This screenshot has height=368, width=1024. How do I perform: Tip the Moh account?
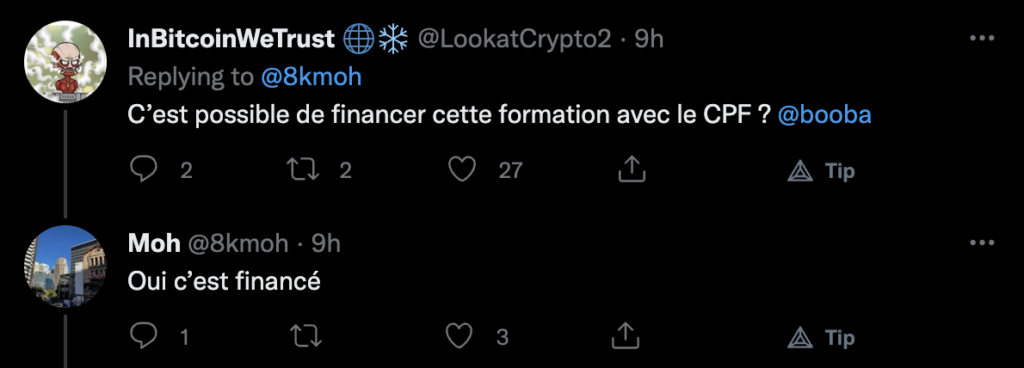(x=820, y=337)
